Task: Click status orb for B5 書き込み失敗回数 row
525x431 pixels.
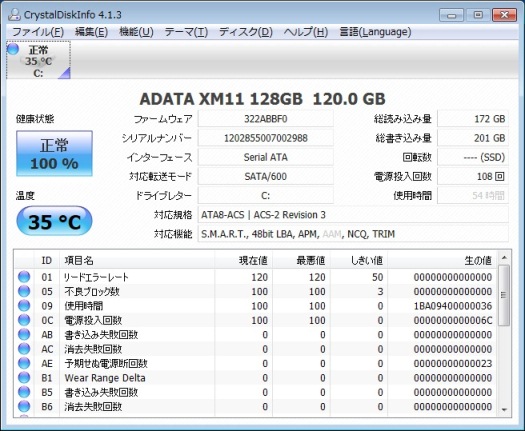Action: [24, 392]
